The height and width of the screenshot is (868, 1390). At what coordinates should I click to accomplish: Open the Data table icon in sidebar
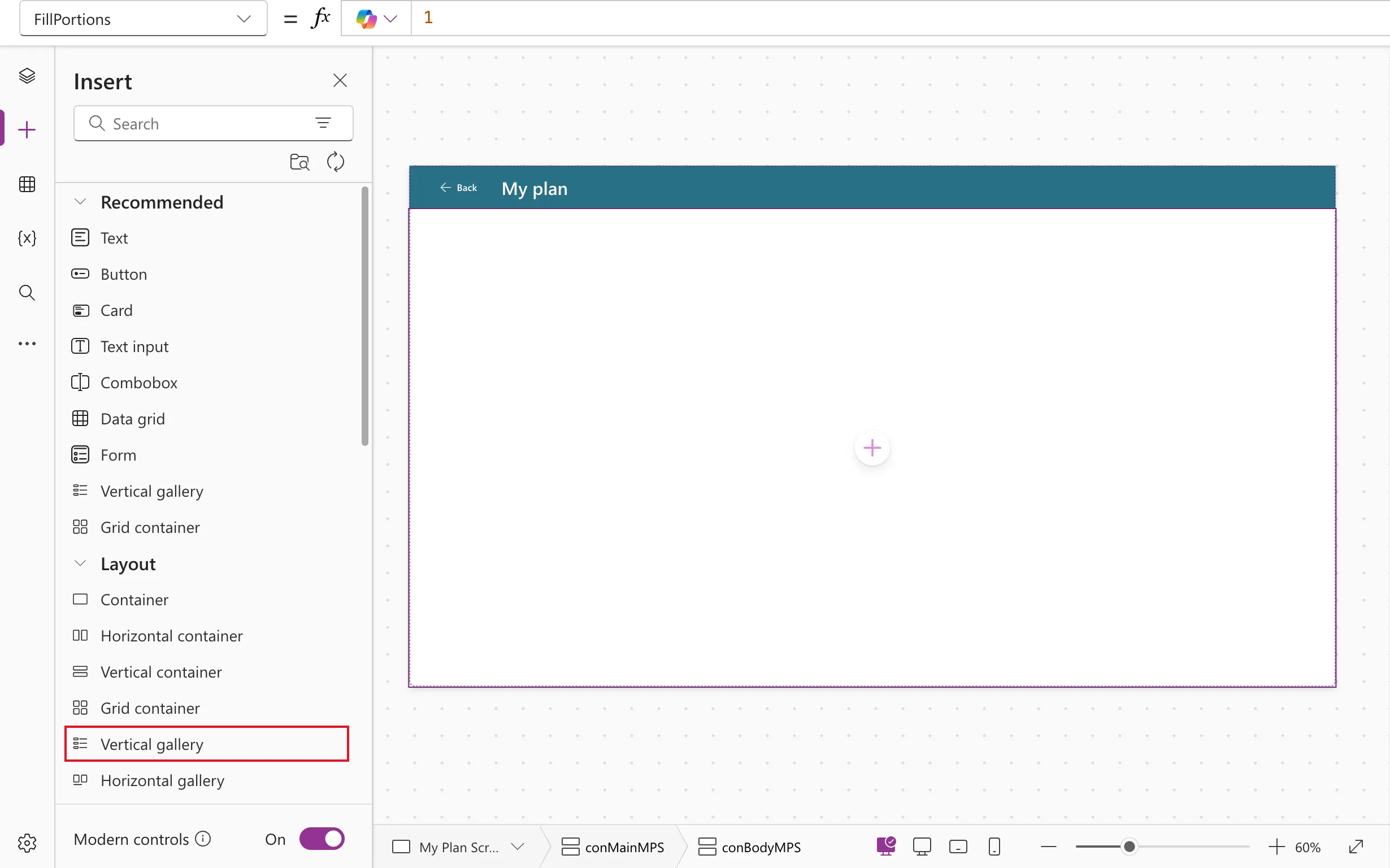click(27, 184)
